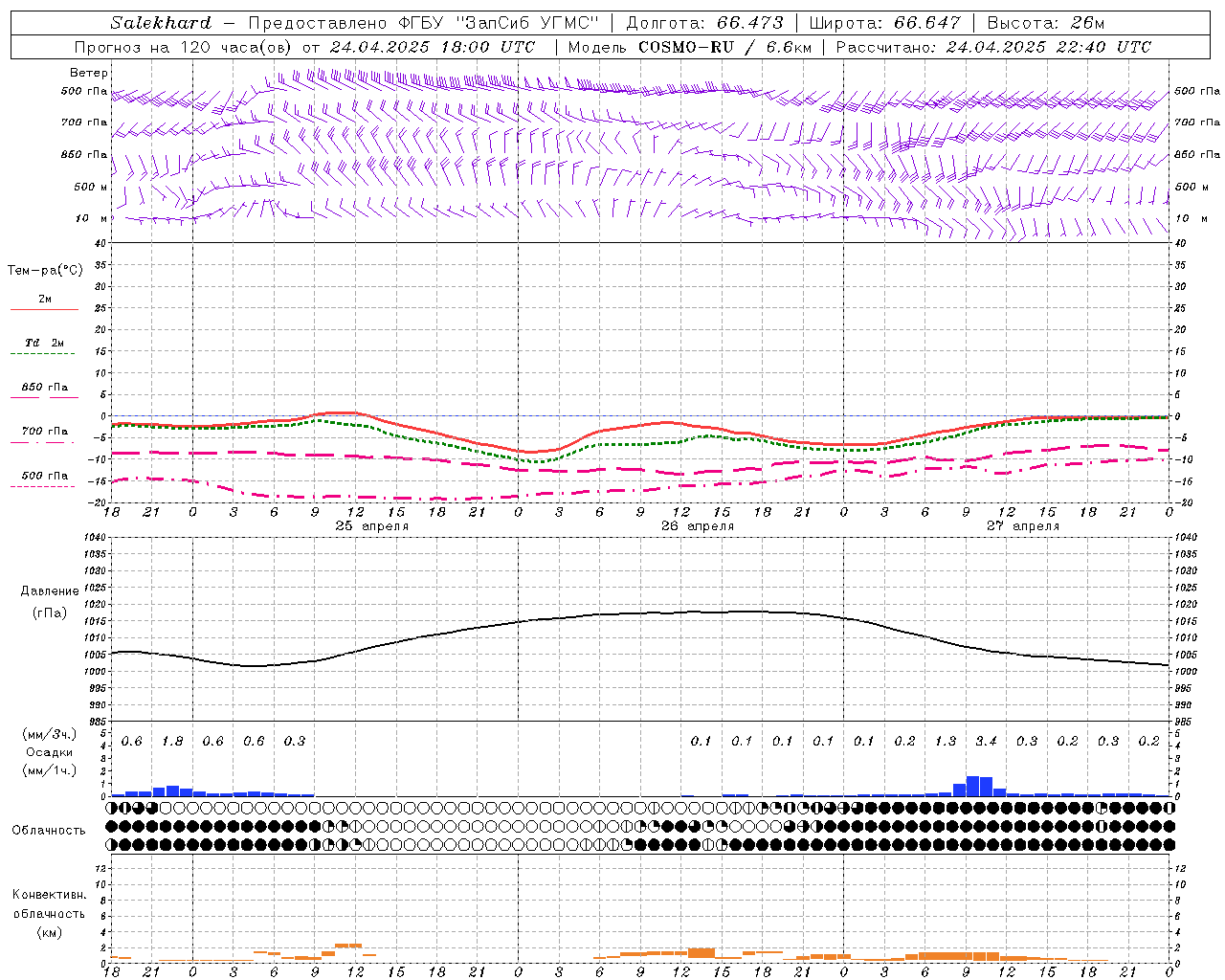Select the 'Прогноз на 120 часа(ов)' forecast header
This screenshot has height=980, width=1225.
(184, 47)
